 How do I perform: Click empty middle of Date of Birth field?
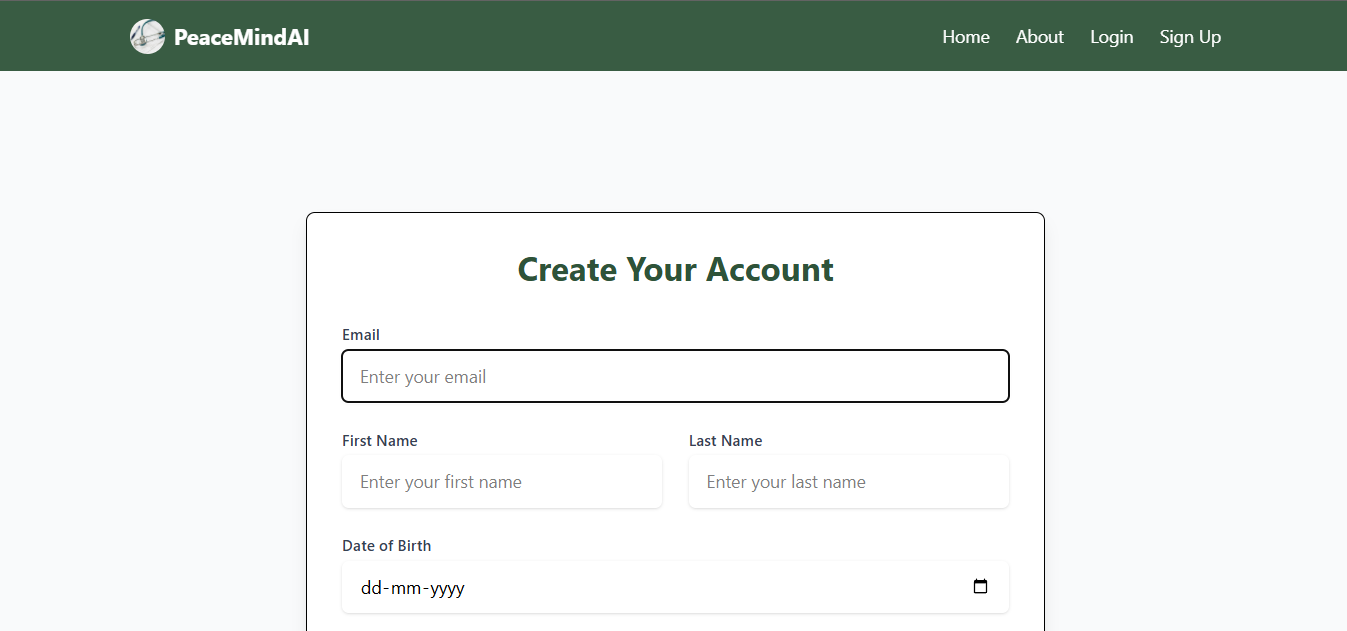pos(700,588)
